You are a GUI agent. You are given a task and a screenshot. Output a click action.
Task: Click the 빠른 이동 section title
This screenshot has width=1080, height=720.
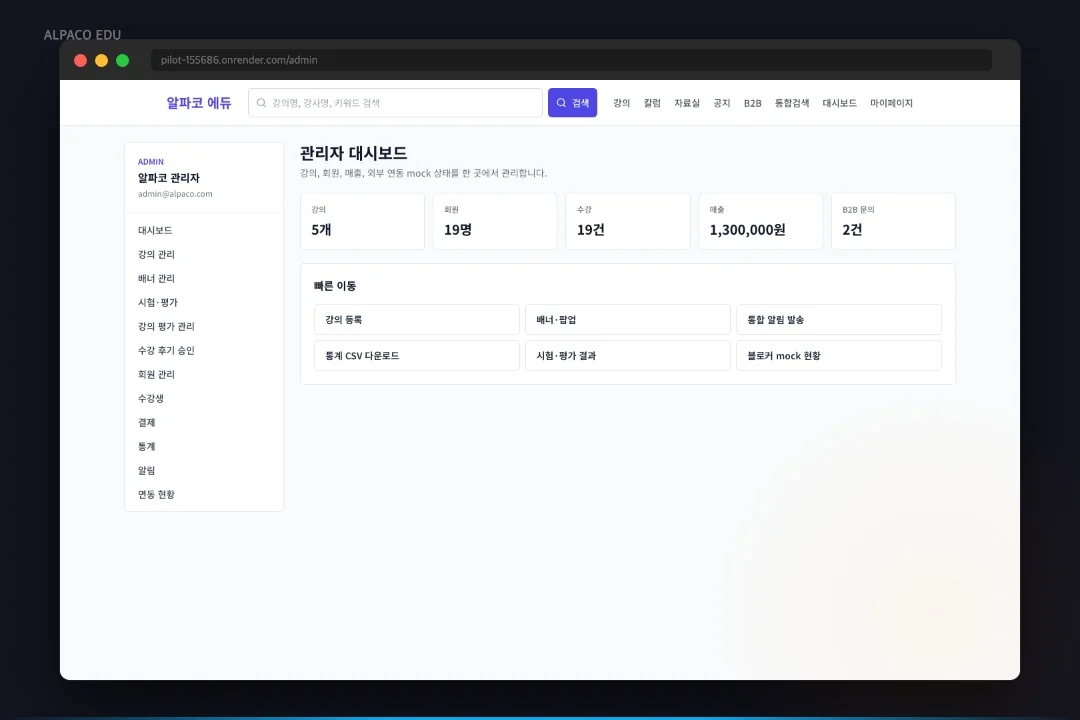coord(335,285)
